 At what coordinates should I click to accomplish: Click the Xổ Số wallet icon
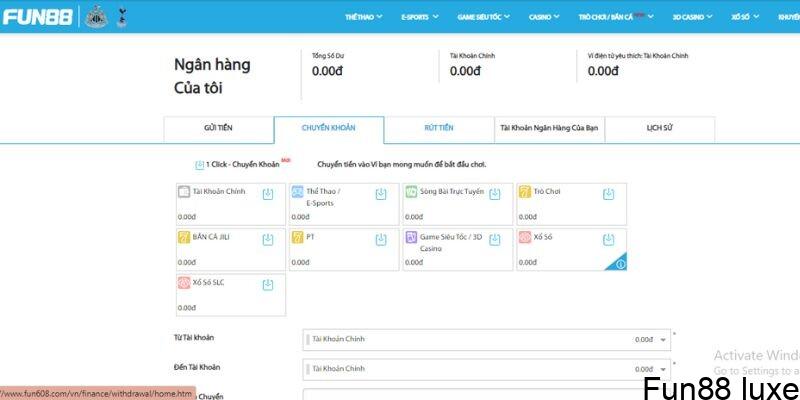(525, 237)
